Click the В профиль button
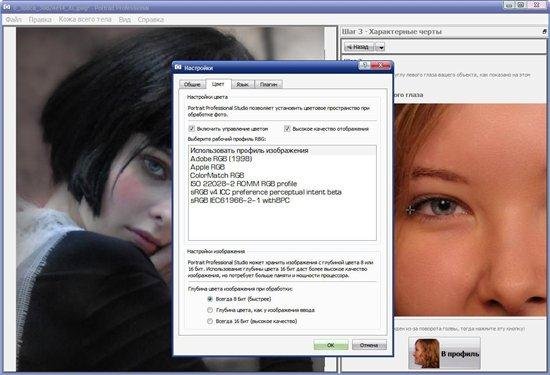Viewport: 550px width, 375px height. [x=444, y=354]
